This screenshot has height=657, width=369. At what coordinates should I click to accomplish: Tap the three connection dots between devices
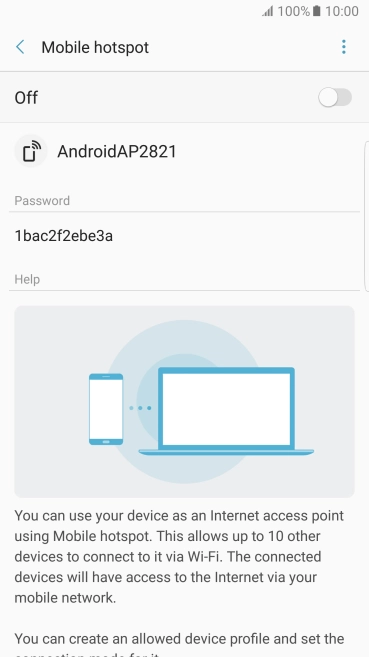pos(140,408)
